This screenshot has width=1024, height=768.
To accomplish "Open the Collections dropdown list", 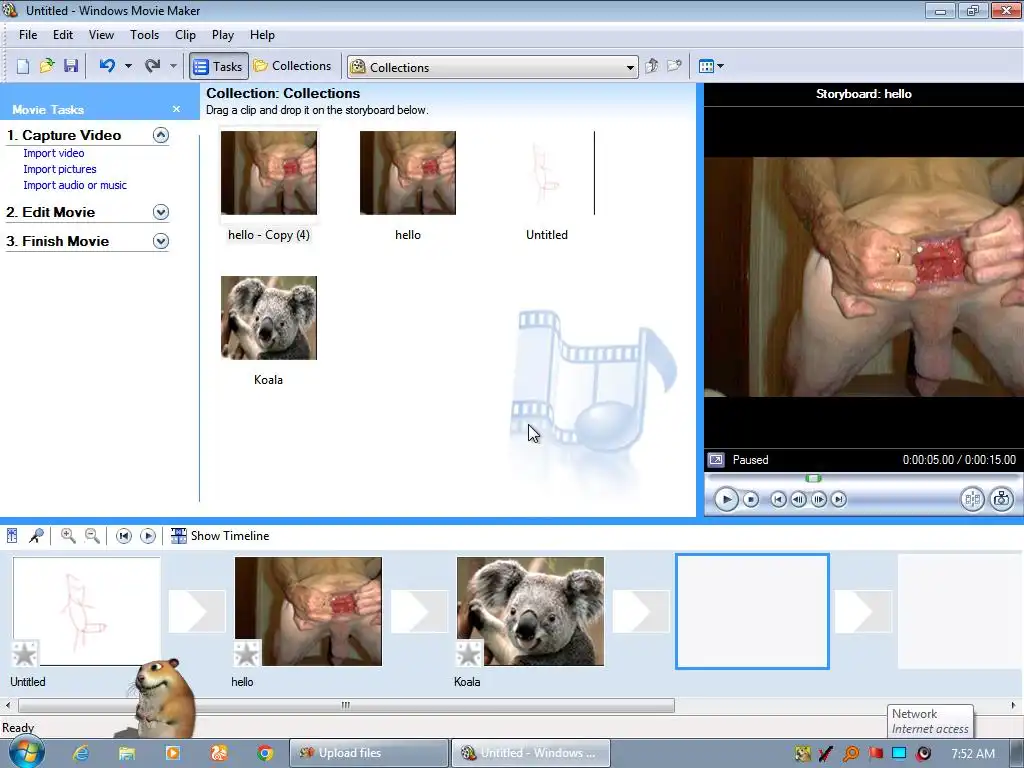I will click(630, 67).
